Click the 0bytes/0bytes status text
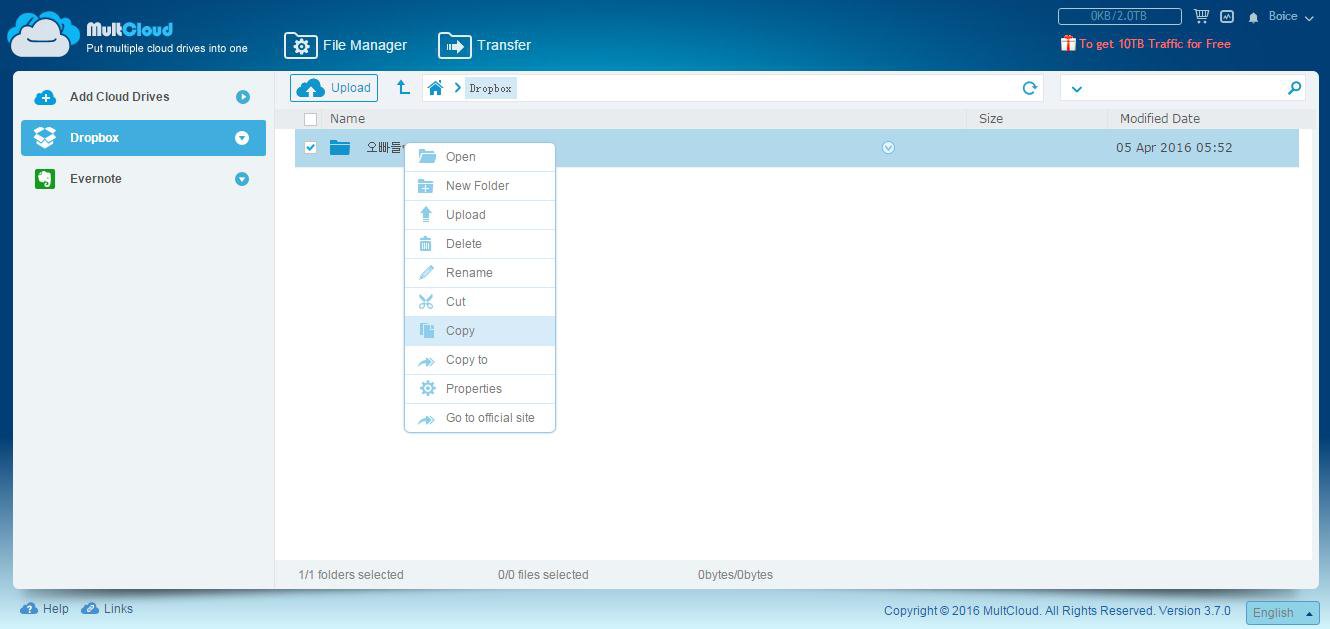The width and height of the screenshot is (1330, 629). 735,575
